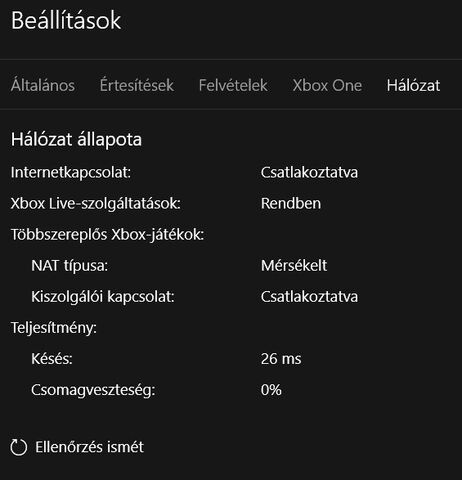The width and height of the screenshot is (462, 480).
Task: Click the Csomagveszteség label
Action: click(93, 390)
